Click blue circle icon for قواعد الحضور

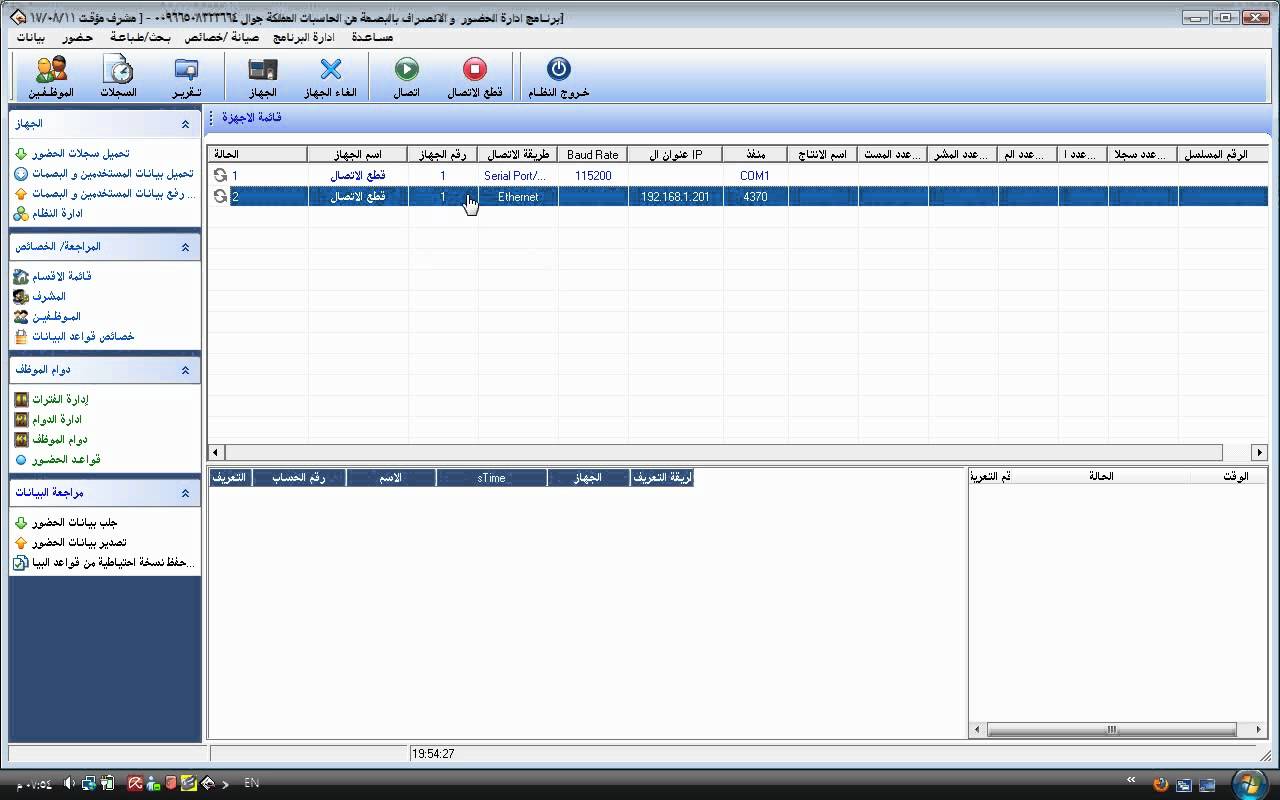point(21,460)
